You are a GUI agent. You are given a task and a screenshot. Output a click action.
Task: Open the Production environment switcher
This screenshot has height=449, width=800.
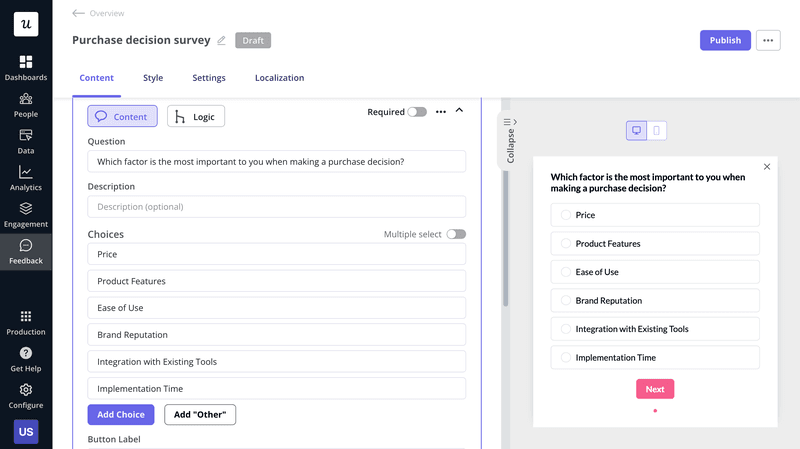tap(26, 323)
